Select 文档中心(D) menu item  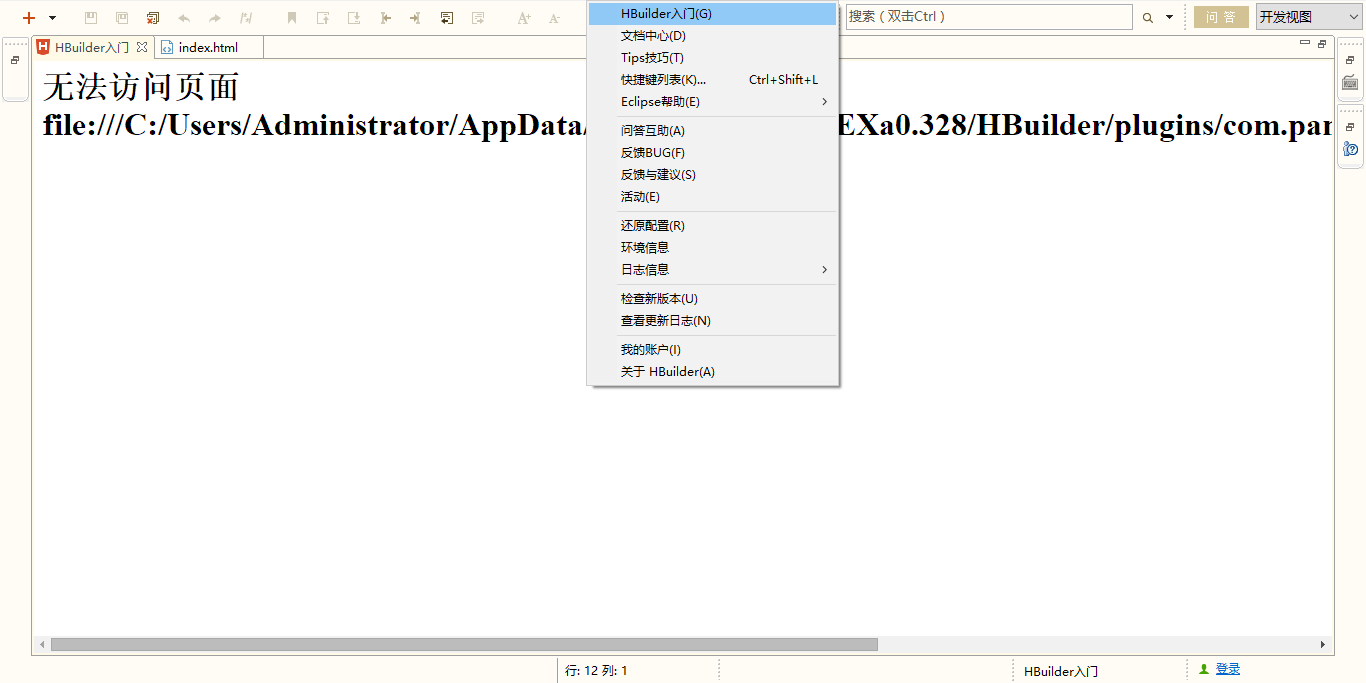(x=712, y=36)
